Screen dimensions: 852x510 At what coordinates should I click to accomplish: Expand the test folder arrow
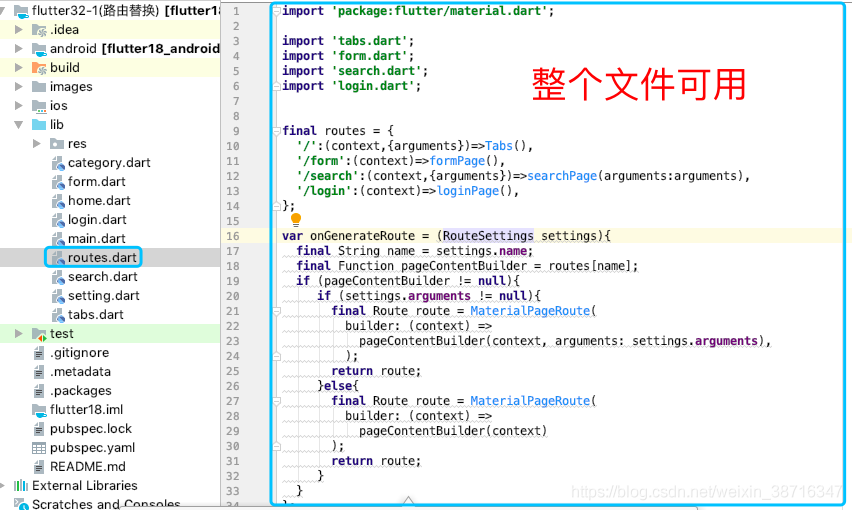(18, 333)
